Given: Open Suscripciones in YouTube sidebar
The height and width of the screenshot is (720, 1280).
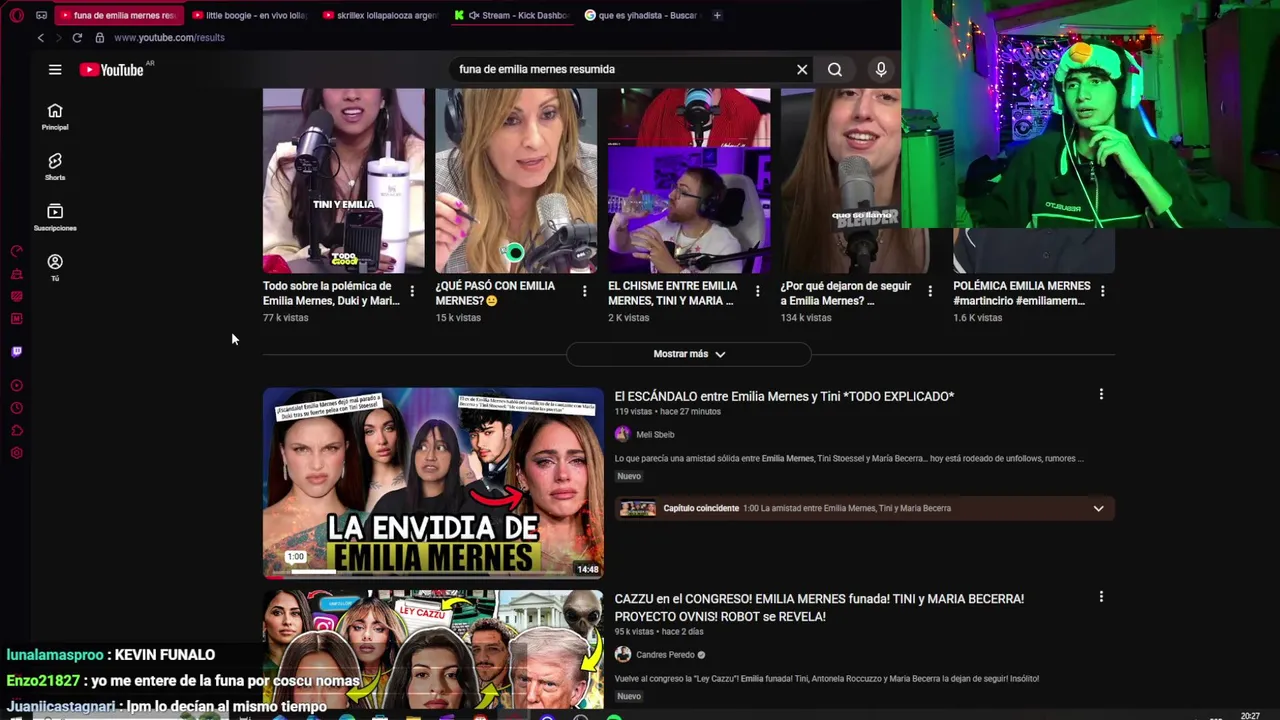Looking at the screenshot, I should pyautogui.click(x=55, y=217).
